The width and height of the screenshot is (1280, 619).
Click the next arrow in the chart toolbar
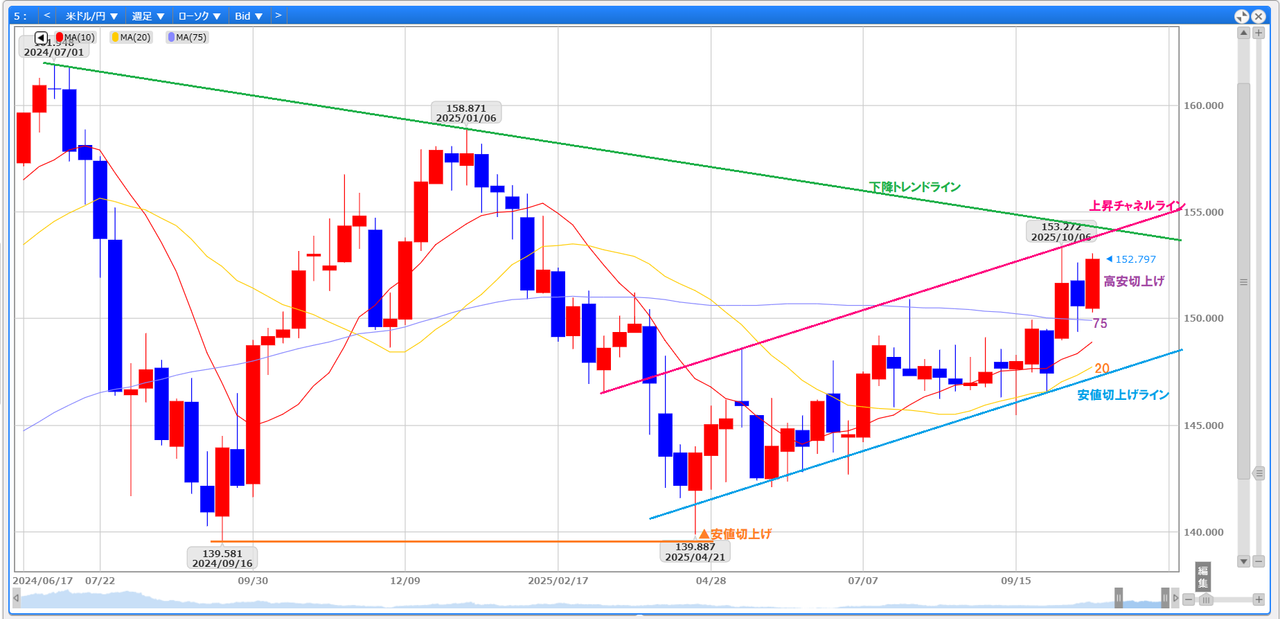tap(278, 16)
